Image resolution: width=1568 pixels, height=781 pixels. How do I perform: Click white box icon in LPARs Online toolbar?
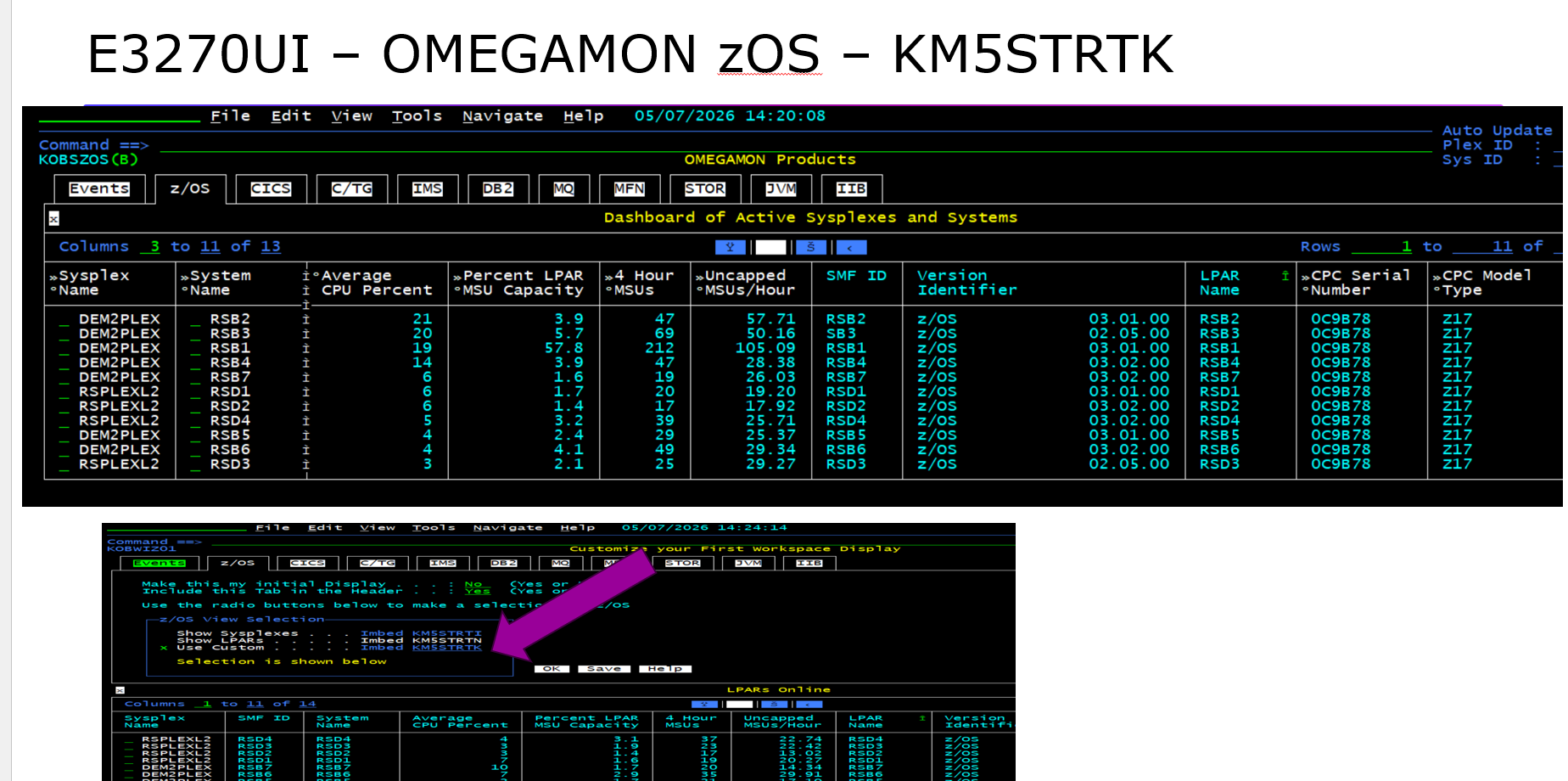pos(739,704)
